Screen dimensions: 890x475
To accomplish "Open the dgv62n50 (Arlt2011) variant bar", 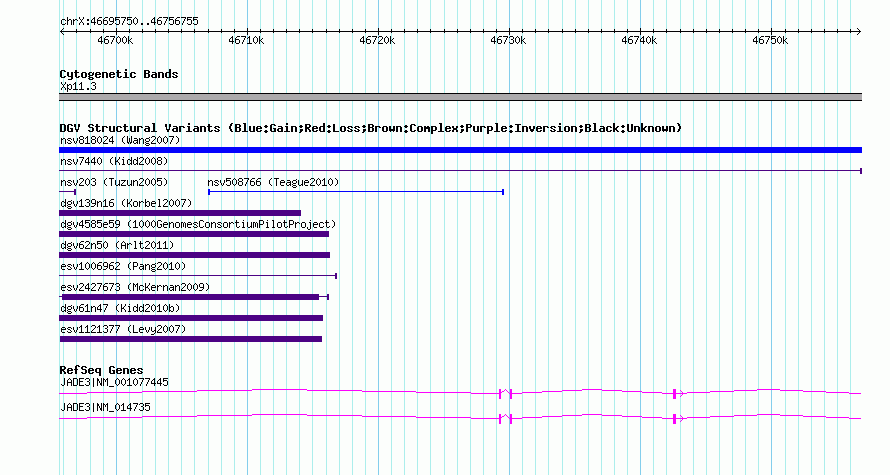I will tap(195, 255).
